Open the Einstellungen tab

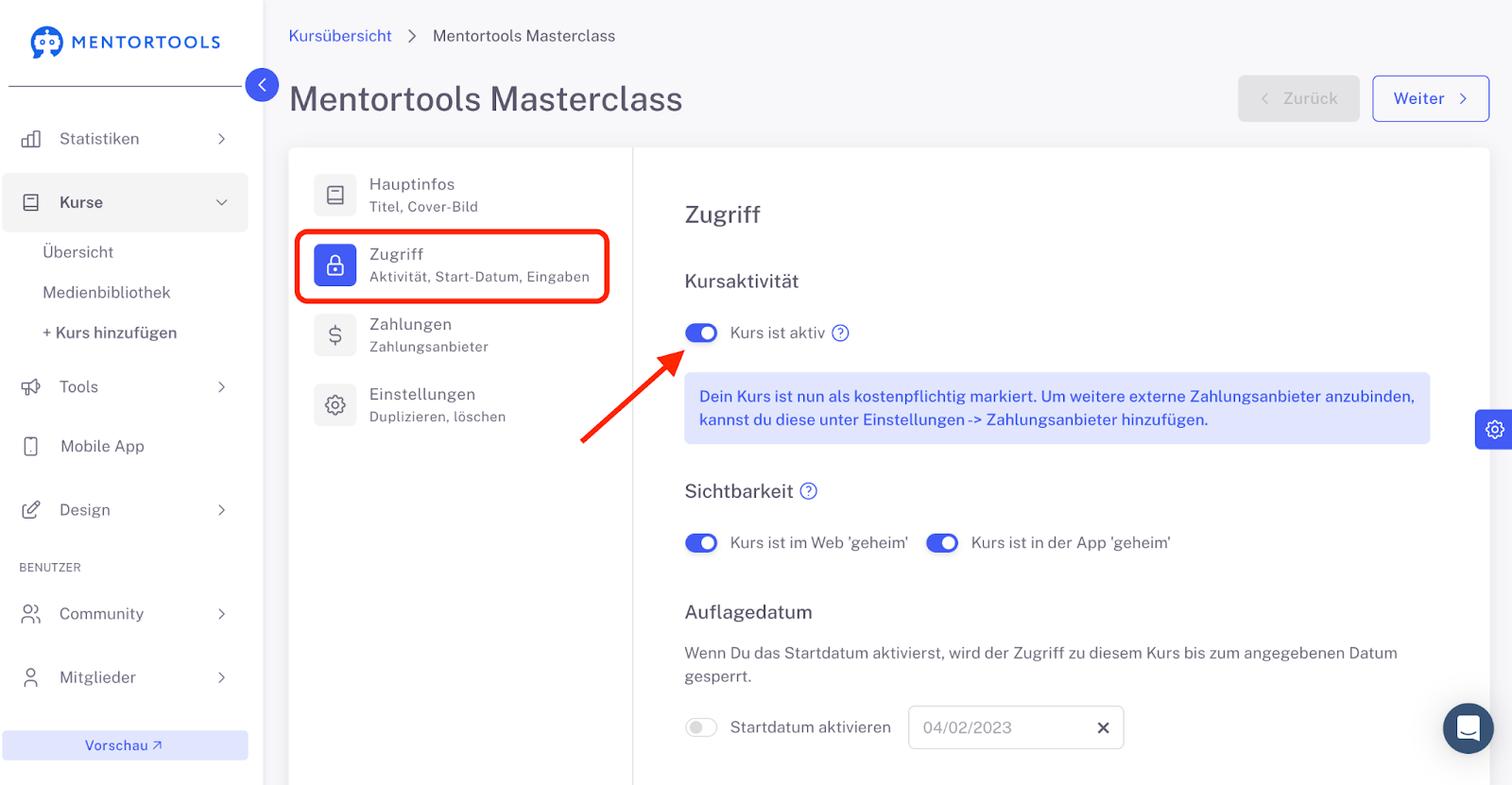tap(421, 404)
